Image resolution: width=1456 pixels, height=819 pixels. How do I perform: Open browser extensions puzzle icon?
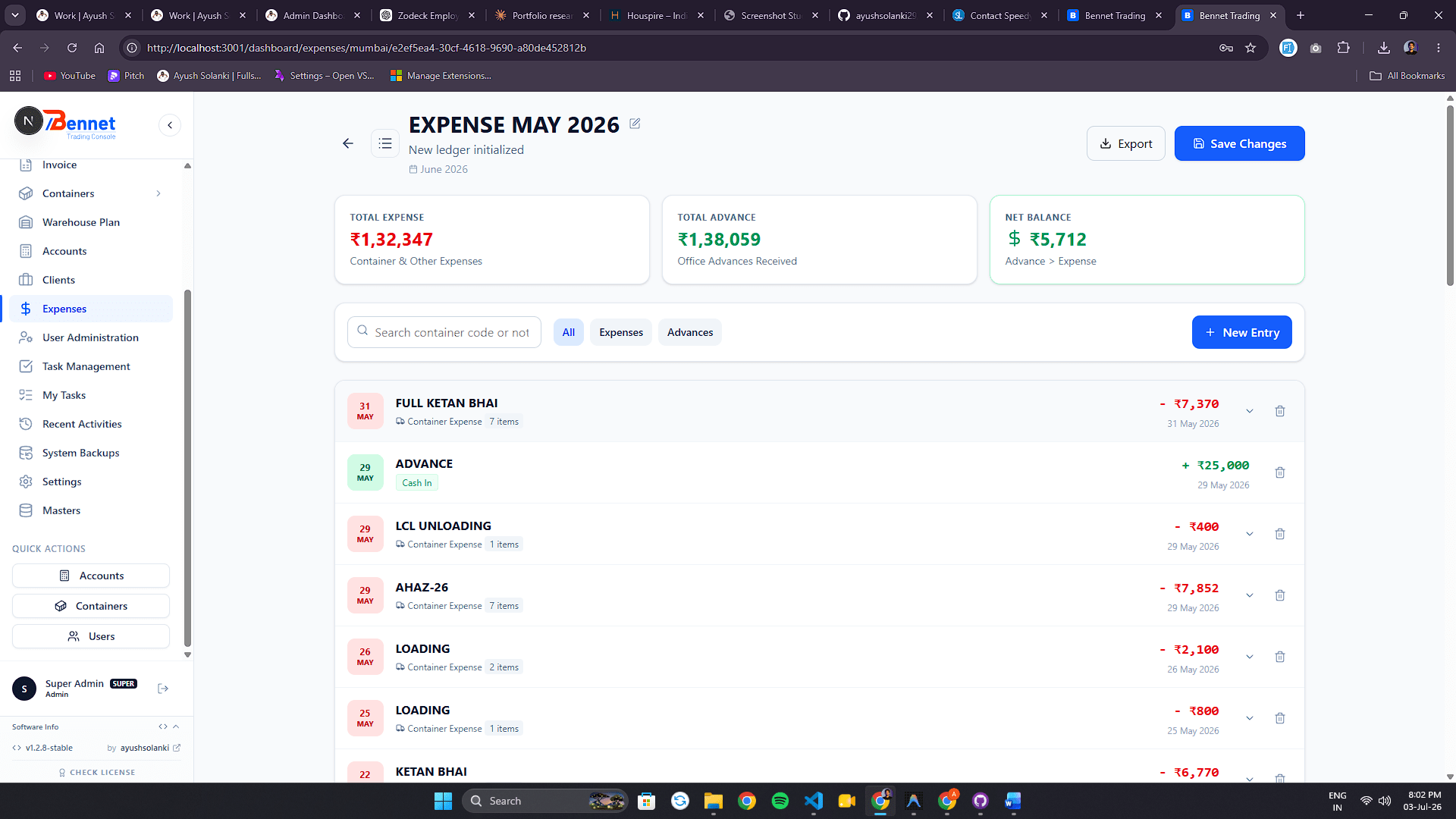pos(1343,48)
